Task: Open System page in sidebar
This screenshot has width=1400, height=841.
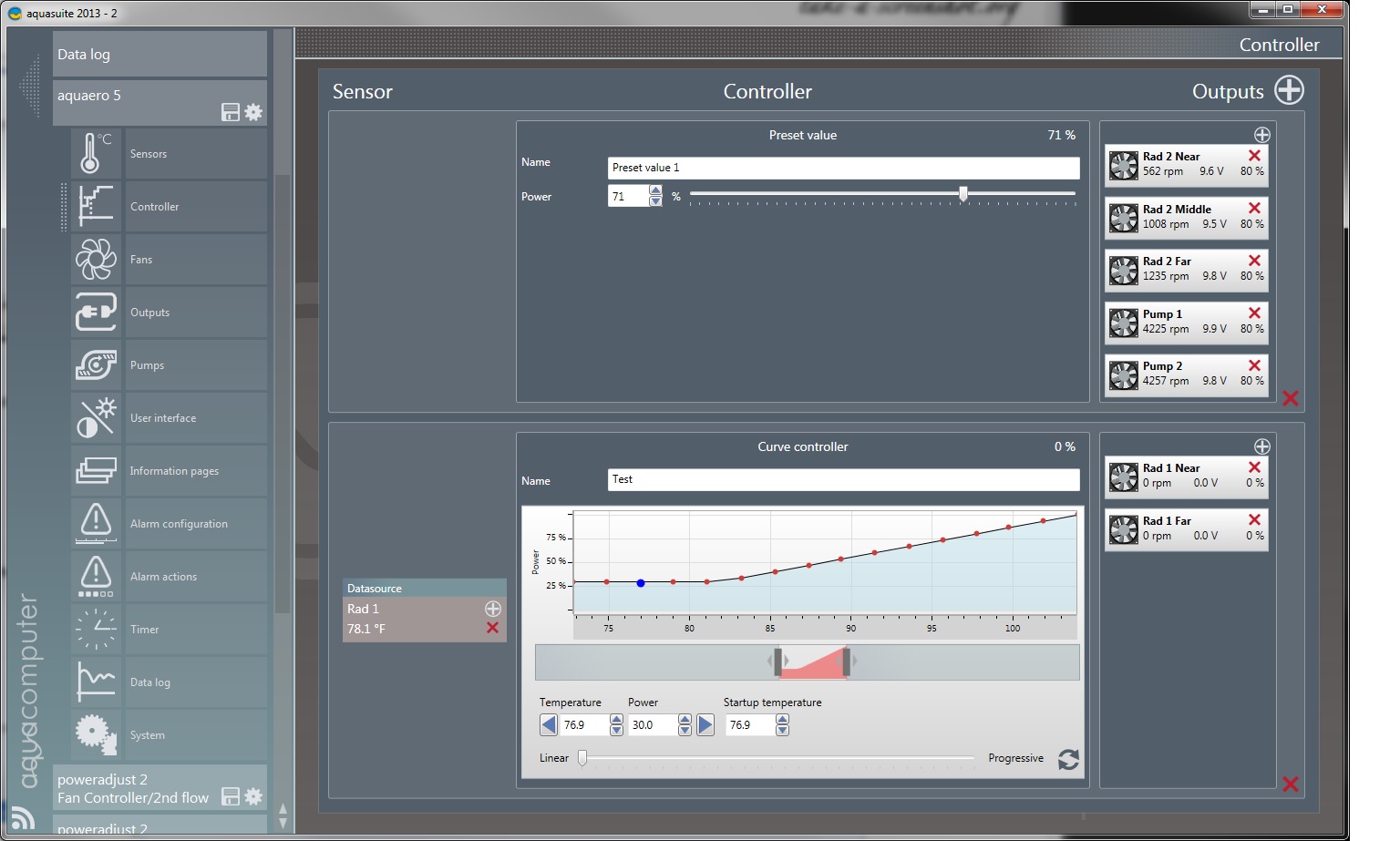Action: click(196, 735)
